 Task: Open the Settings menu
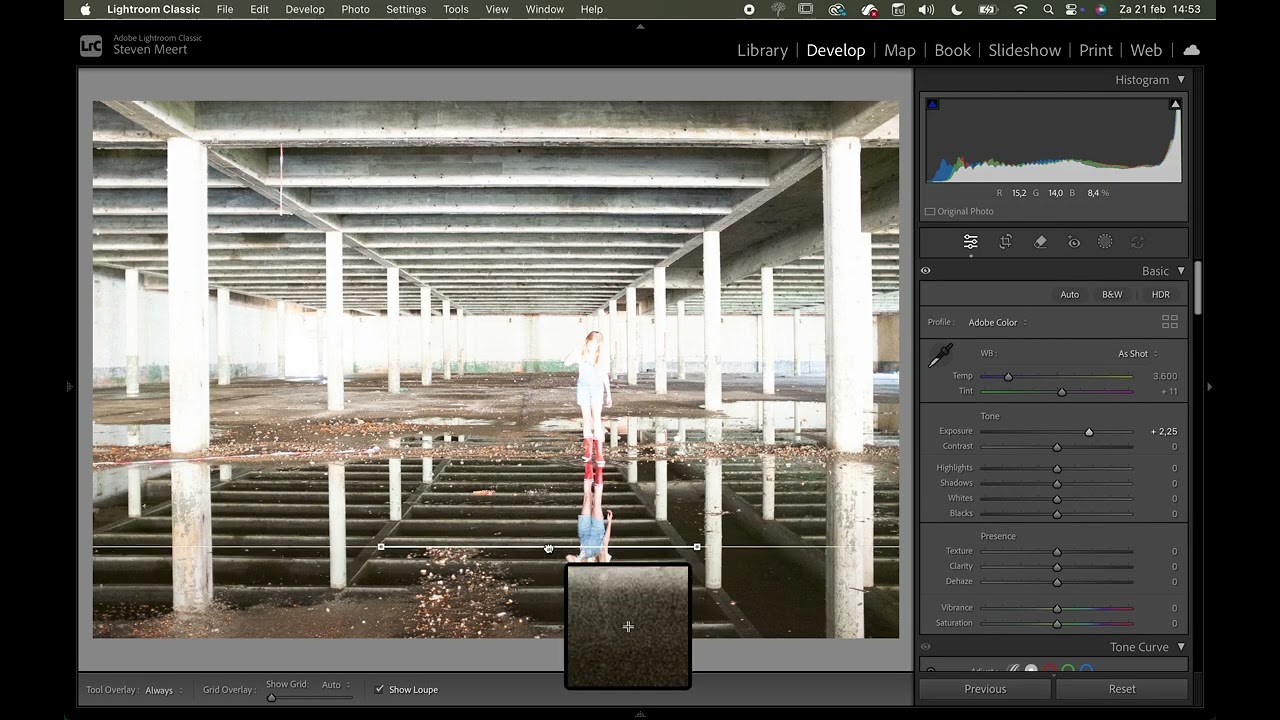pos(406,9)
